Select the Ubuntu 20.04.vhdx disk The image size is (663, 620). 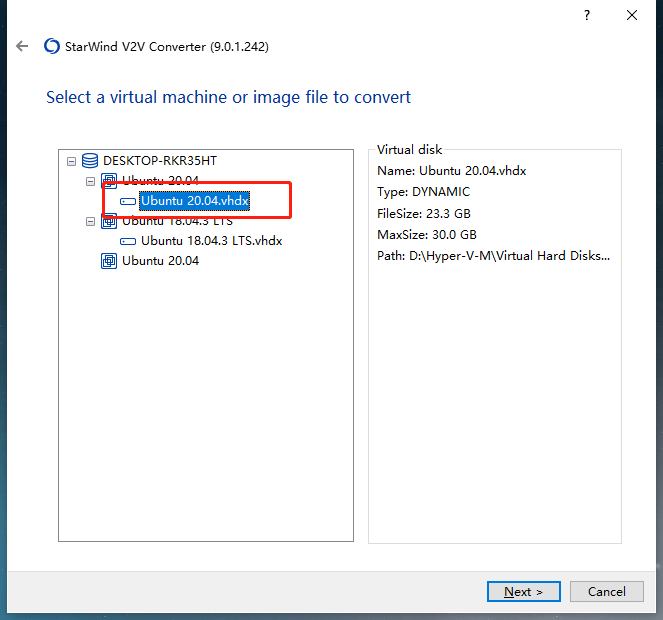coord(195,200)
